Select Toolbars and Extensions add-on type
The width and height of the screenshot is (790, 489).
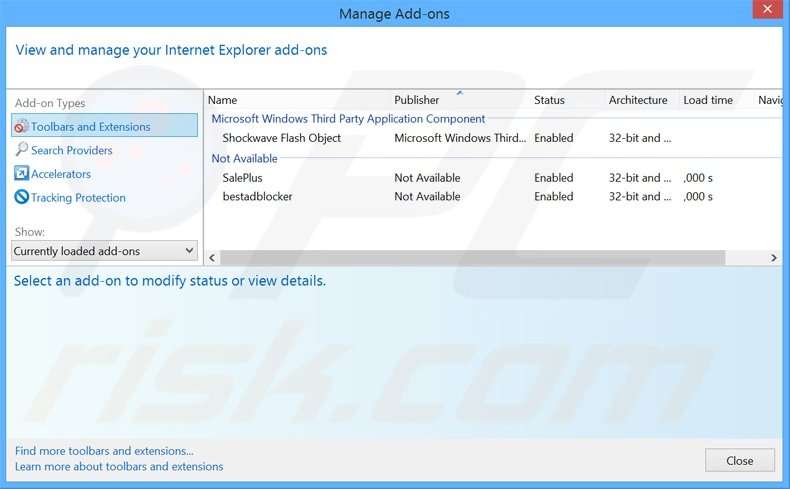point(104,125)
